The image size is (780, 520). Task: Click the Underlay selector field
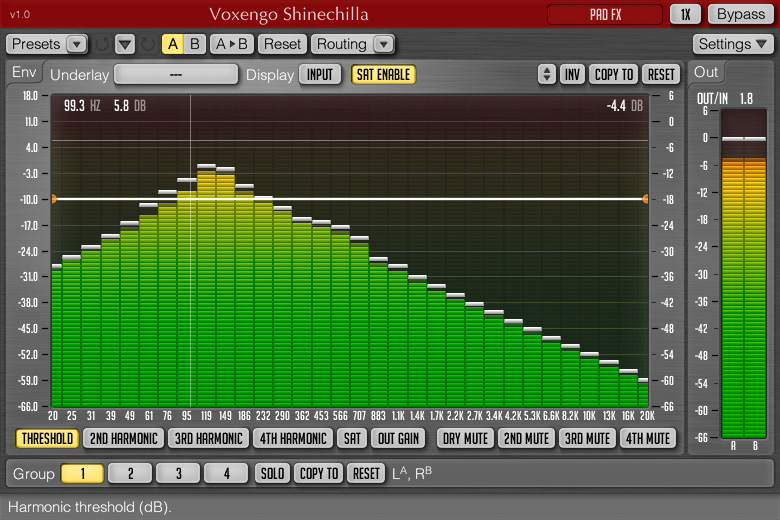176,74
